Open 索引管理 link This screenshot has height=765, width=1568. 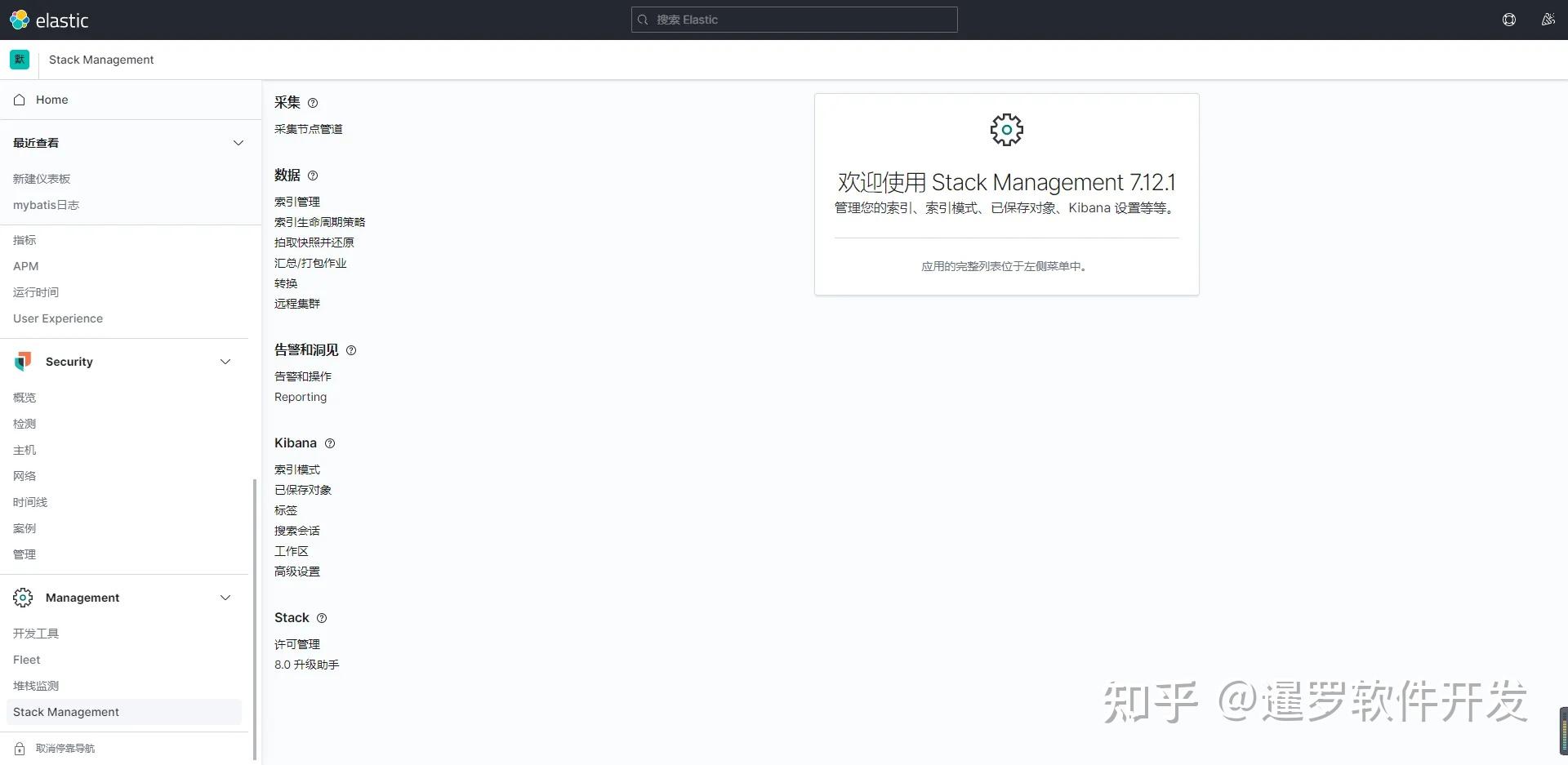[x=297, y=202]
